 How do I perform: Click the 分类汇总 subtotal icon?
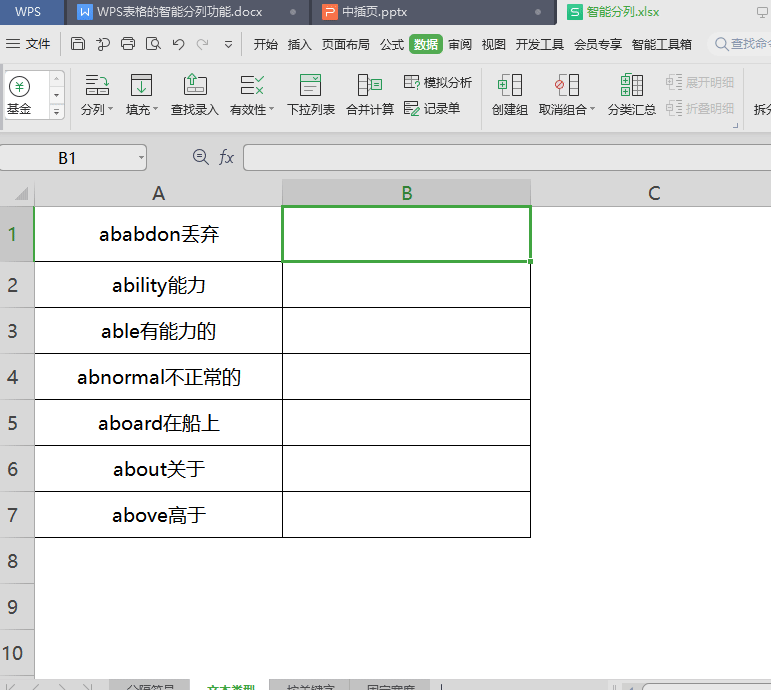[x=631, y=95]
